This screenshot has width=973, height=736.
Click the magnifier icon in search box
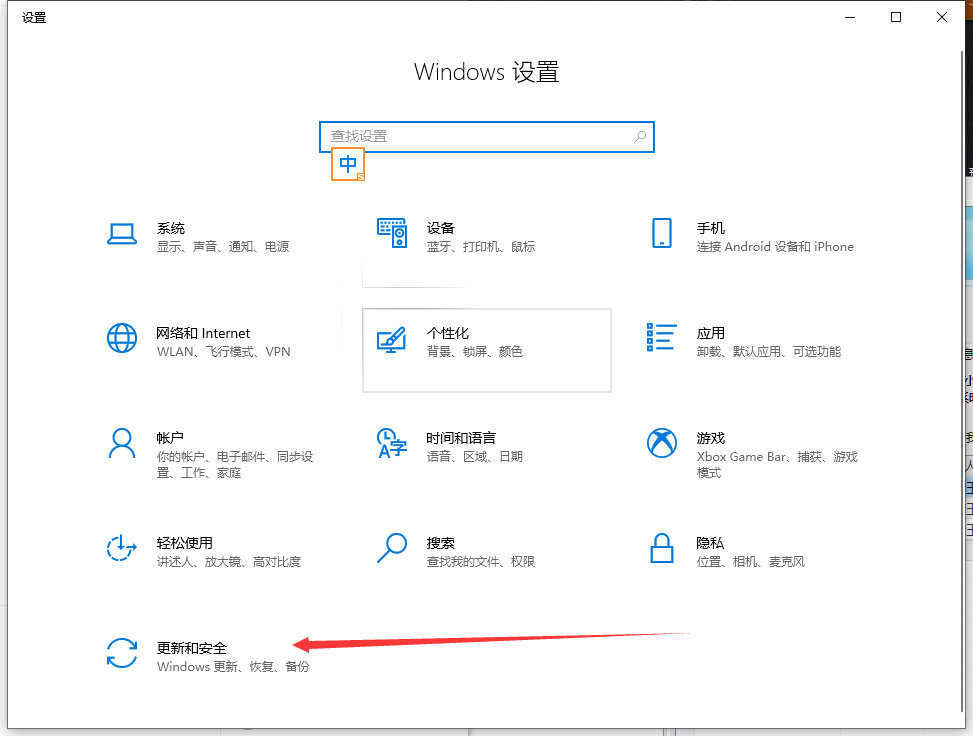coord(640,137)
